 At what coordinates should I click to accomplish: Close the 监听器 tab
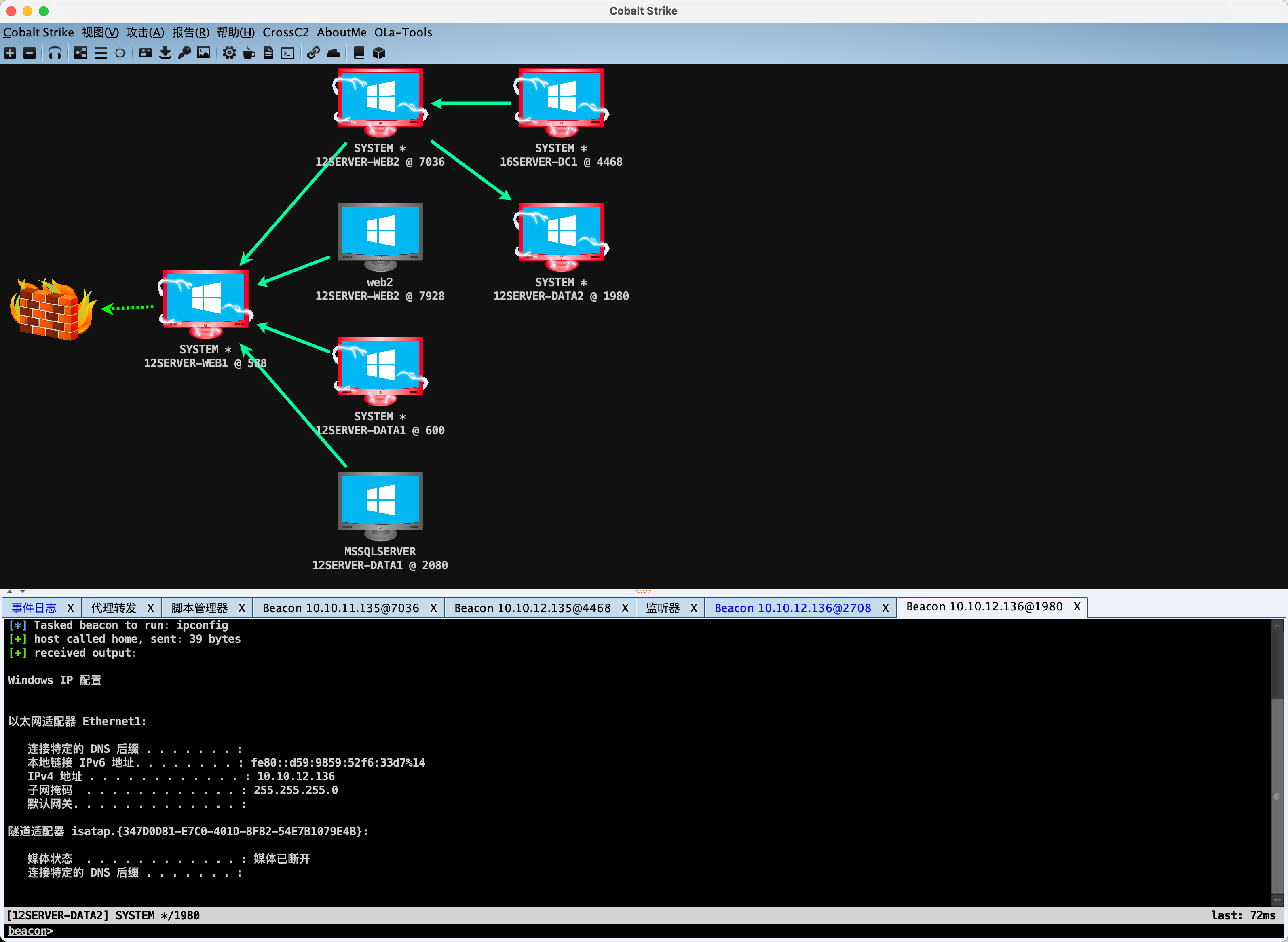click(693, 608)
